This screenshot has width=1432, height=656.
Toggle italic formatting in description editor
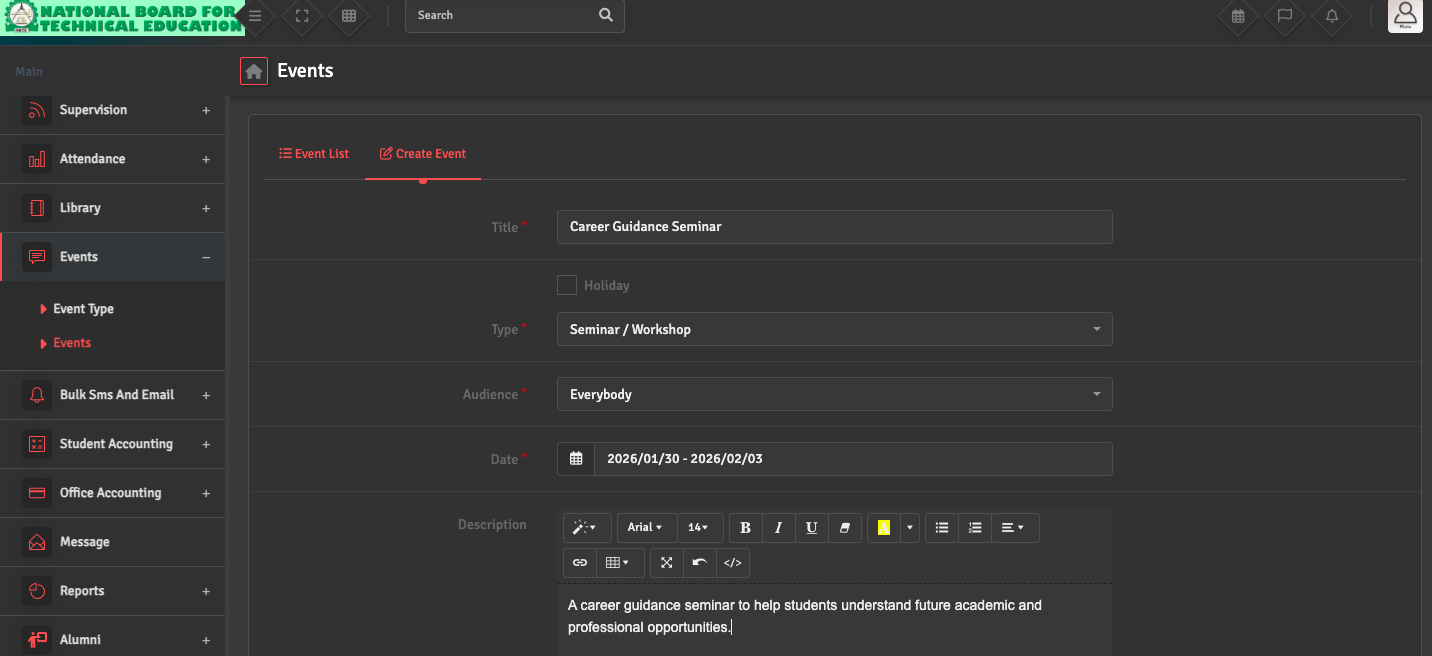click(778, 528)
